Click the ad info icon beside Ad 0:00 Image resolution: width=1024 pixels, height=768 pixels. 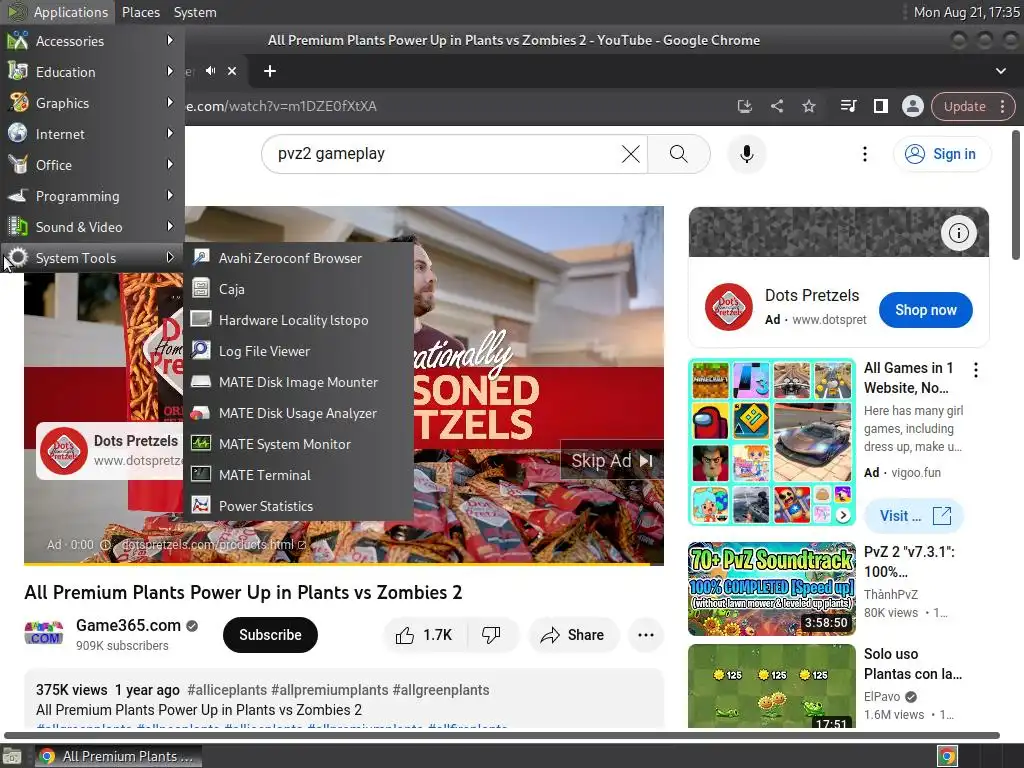pyautogui.click(x=104, y=545)
